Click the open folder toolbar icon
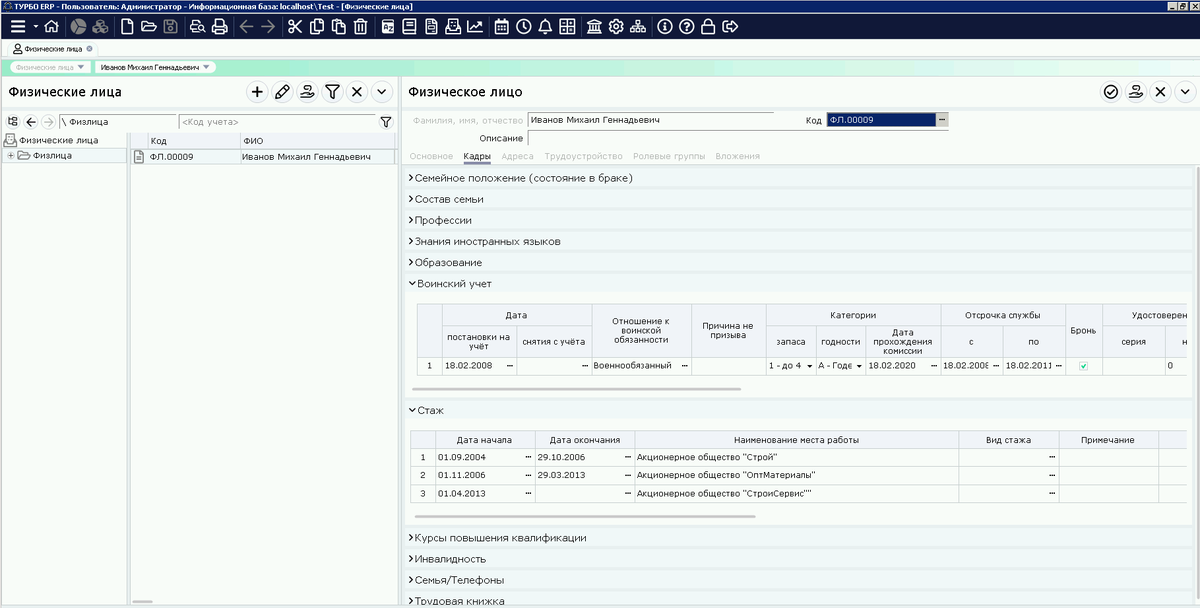Screen dimensions: 1200x608 pyautogui.click(x=149, y=26)
